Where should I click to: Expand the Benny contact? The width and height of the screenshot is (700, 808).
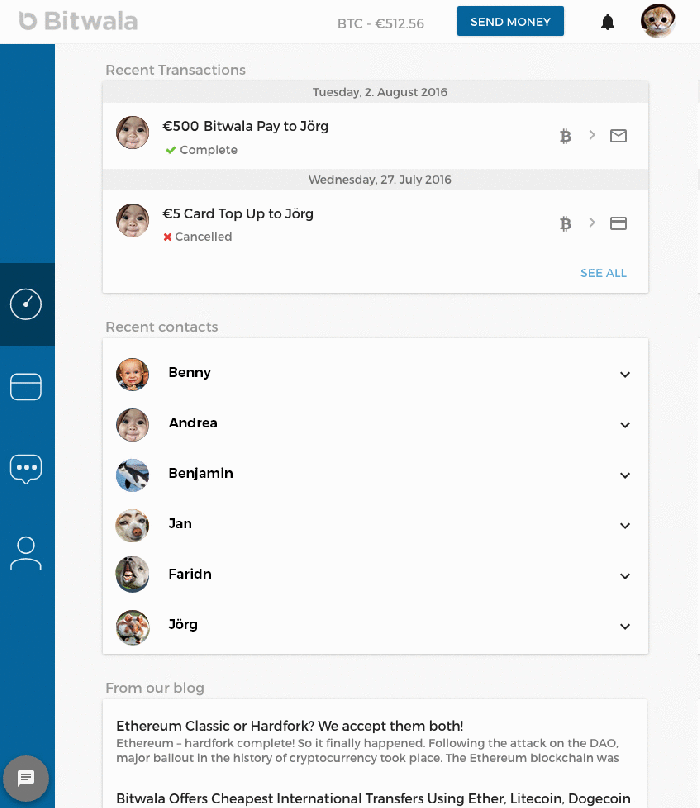625,375
